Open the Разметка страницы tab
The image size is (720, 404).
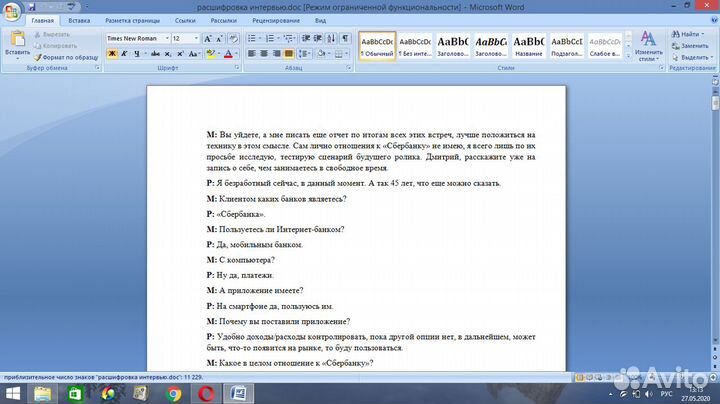[133, 20]
